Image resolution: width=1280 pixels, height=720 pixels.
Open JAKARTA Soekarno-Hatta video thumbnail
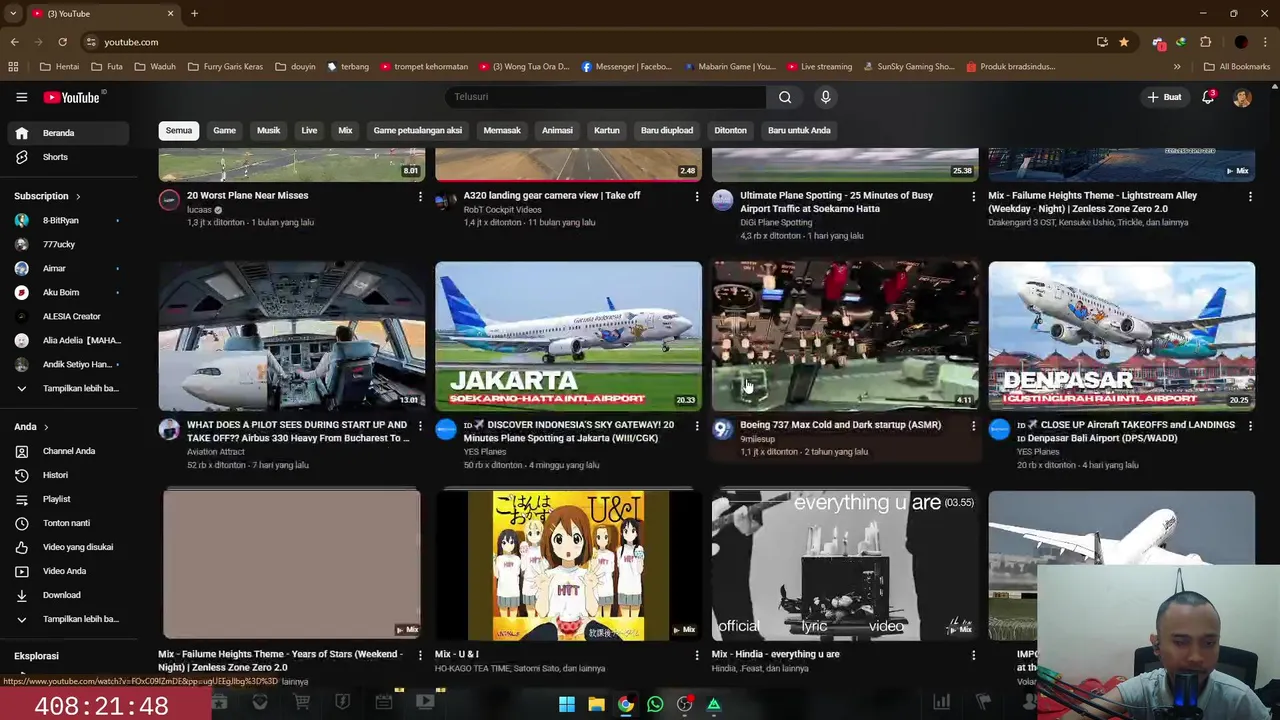click(568, 336)
